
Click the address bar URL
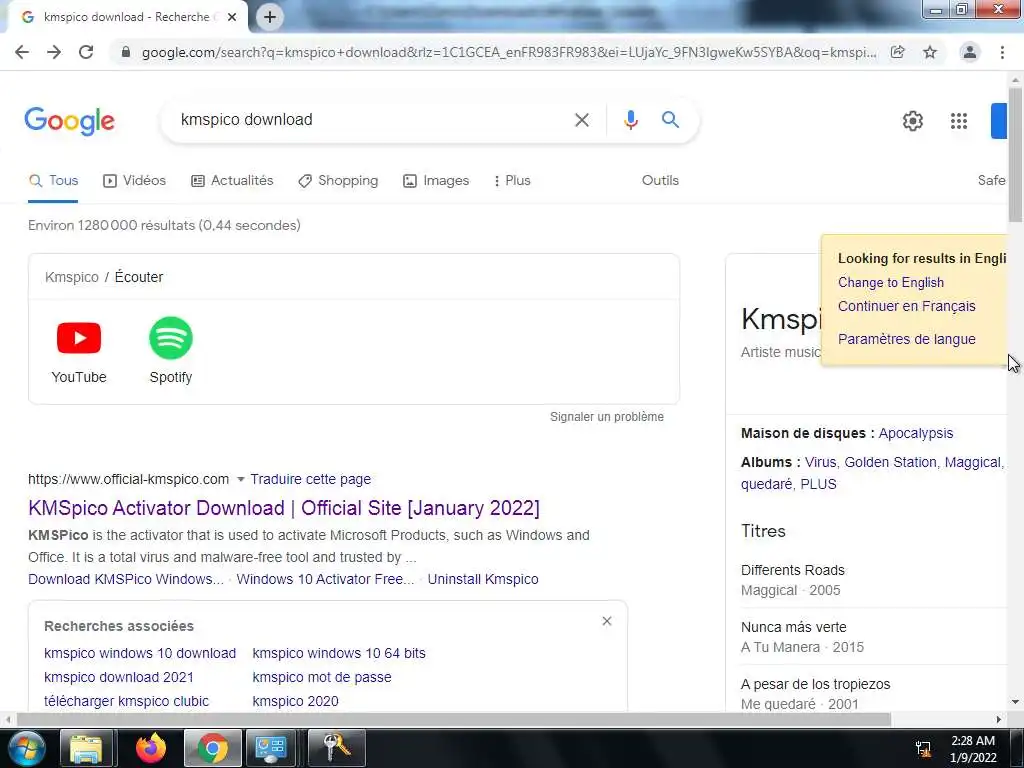point(509,52)
